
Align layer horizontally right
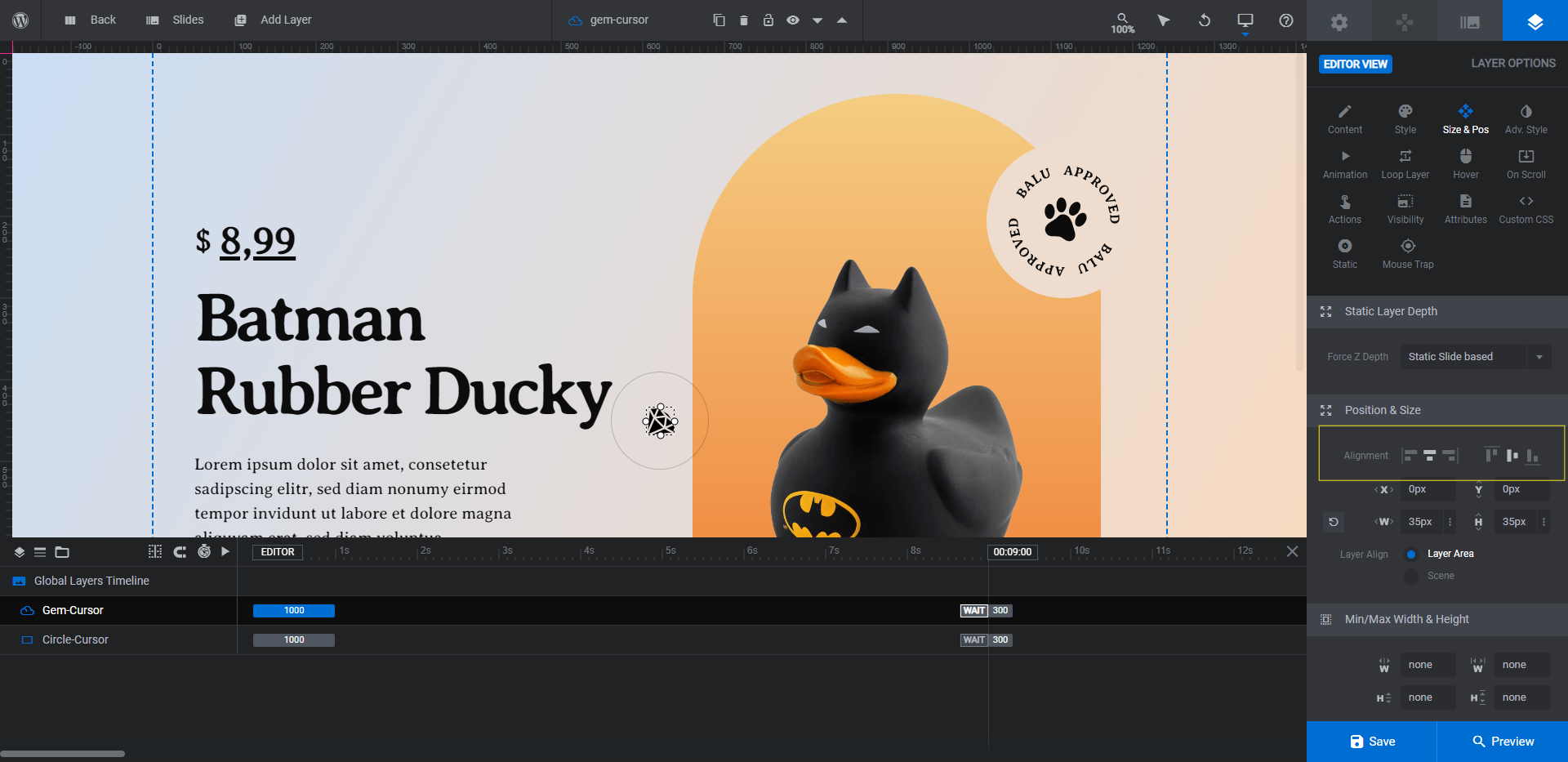[x=1450, y=456]
